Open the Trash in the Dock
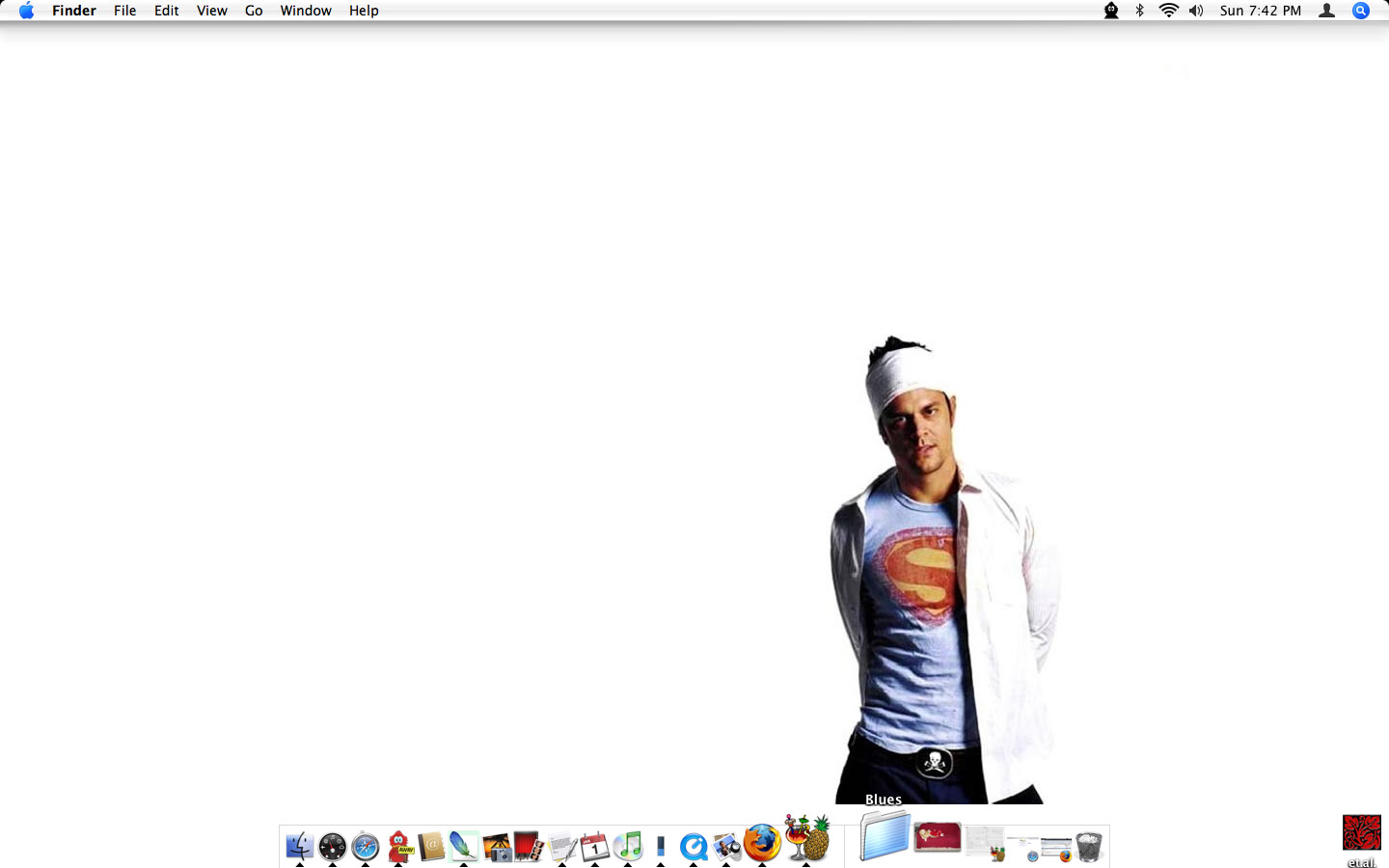The height and width of the screenshot is (868, 1389). tap(1089, 846)
